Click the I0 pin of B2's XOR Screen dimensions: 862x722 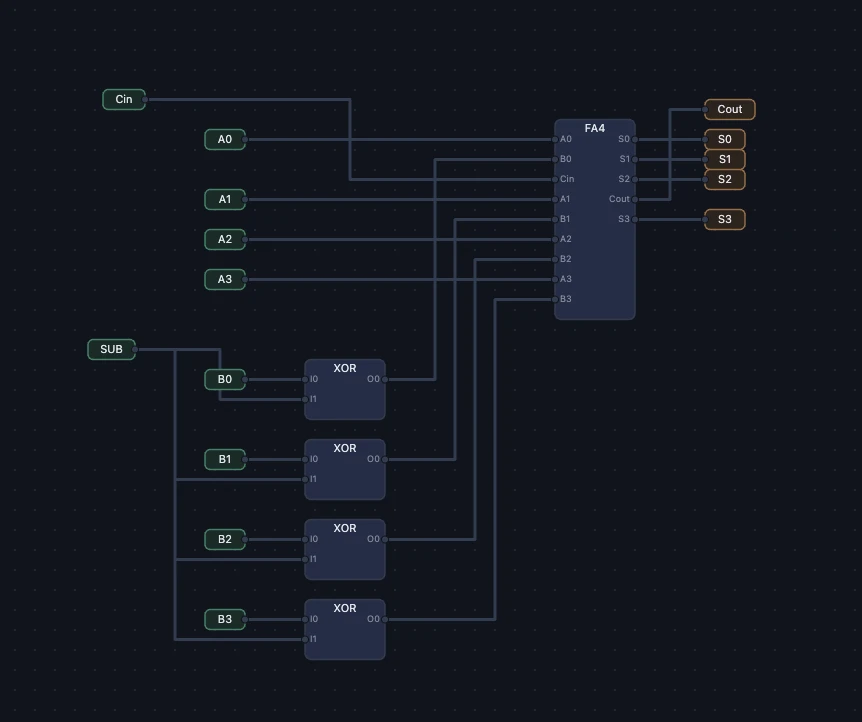(305, 539)
